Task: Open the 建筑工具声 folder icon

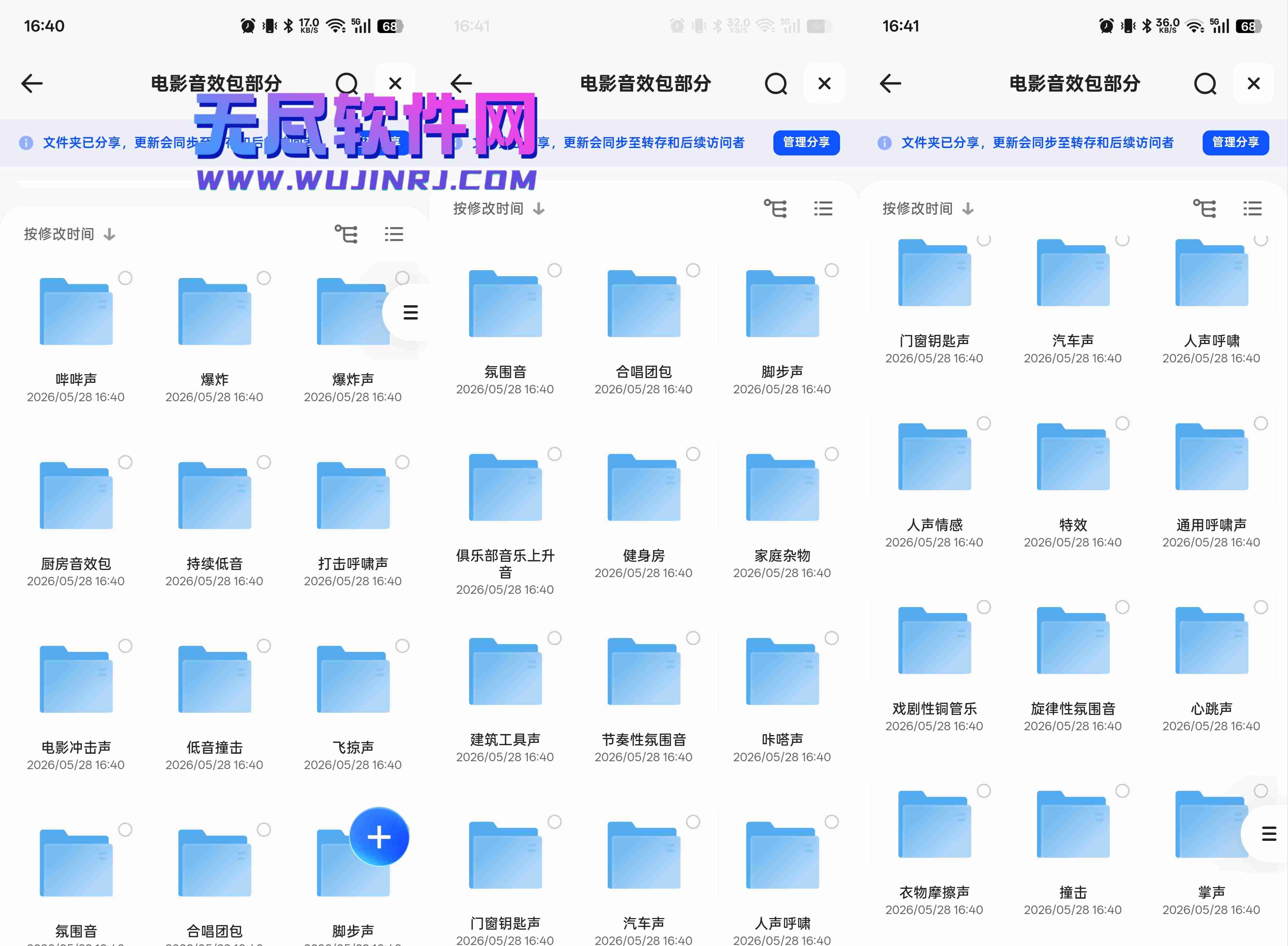Action: coord(505,671)
